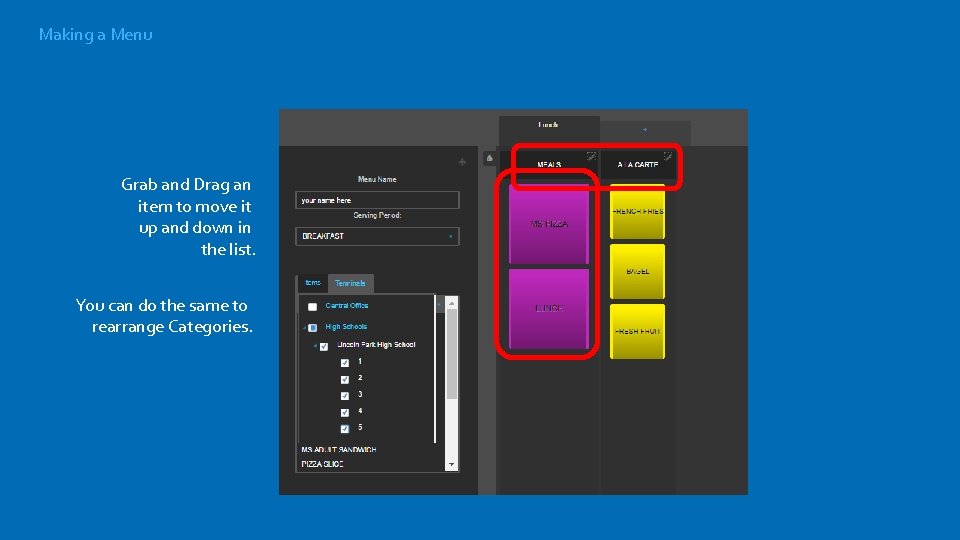
Task: Uncheck terminal 4 checkbox
Action: (x=345, y=412)
